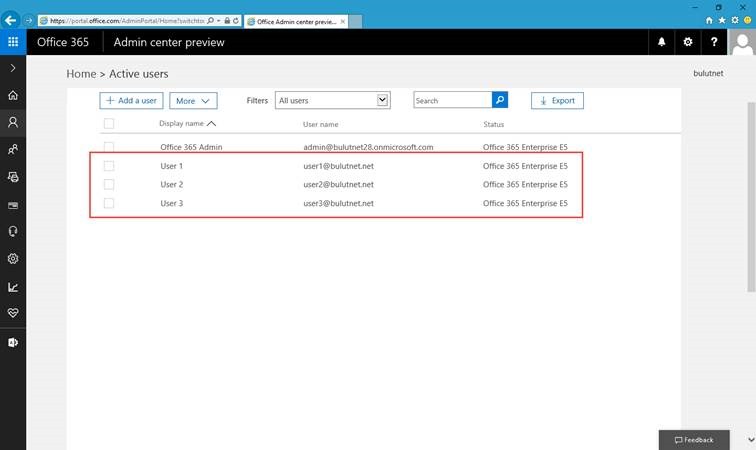Sort by Display name column
The image size is (756, 450).
[x=187, y=123]
